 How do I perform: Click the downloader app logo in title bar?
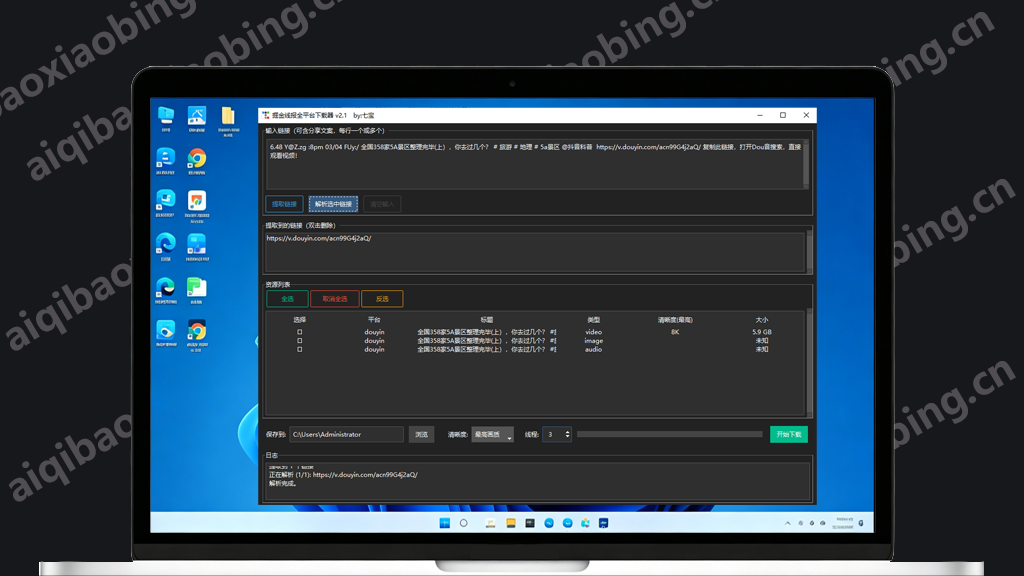266,115
